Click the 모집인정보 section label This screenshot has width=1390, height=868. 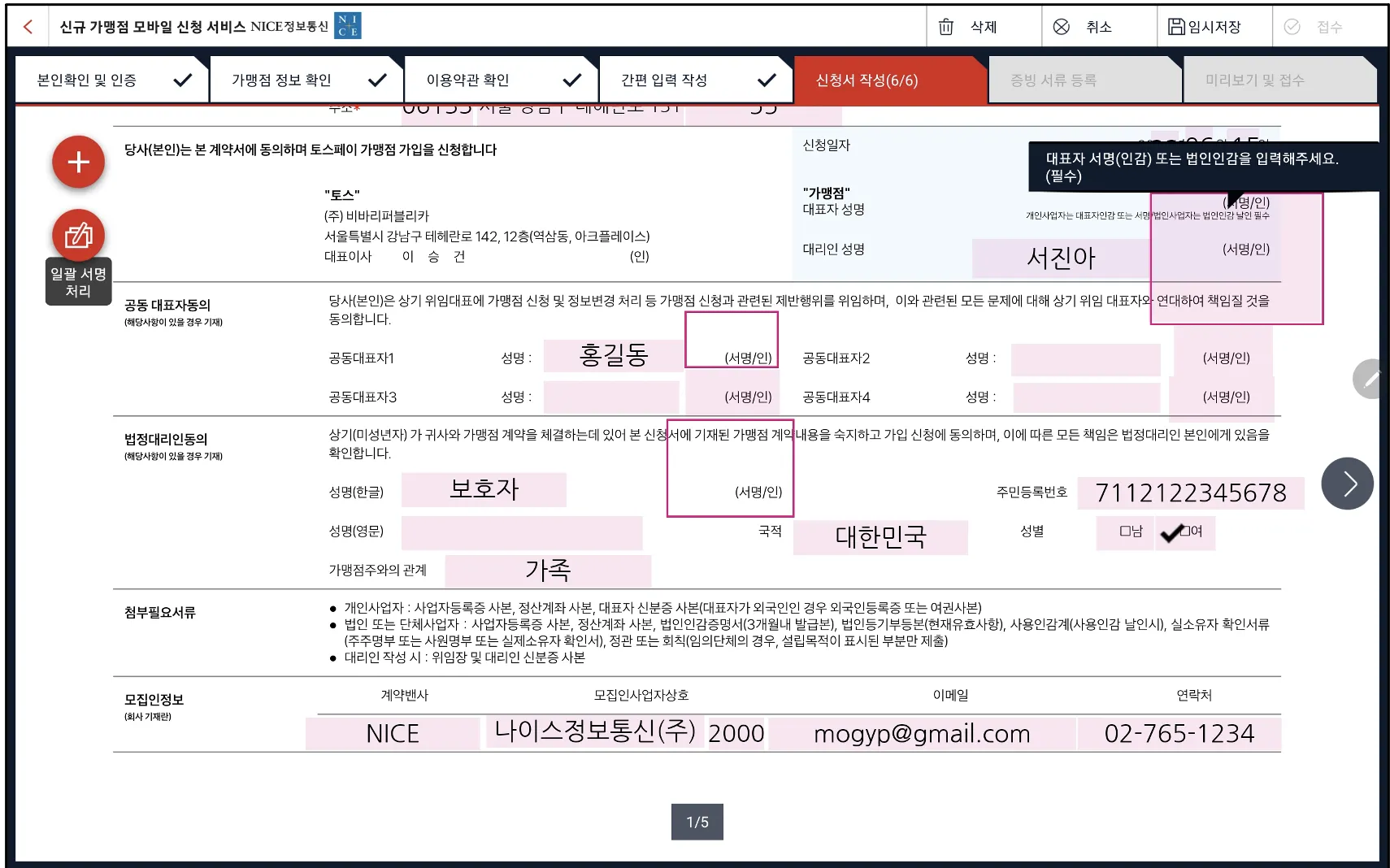(154, 700)
